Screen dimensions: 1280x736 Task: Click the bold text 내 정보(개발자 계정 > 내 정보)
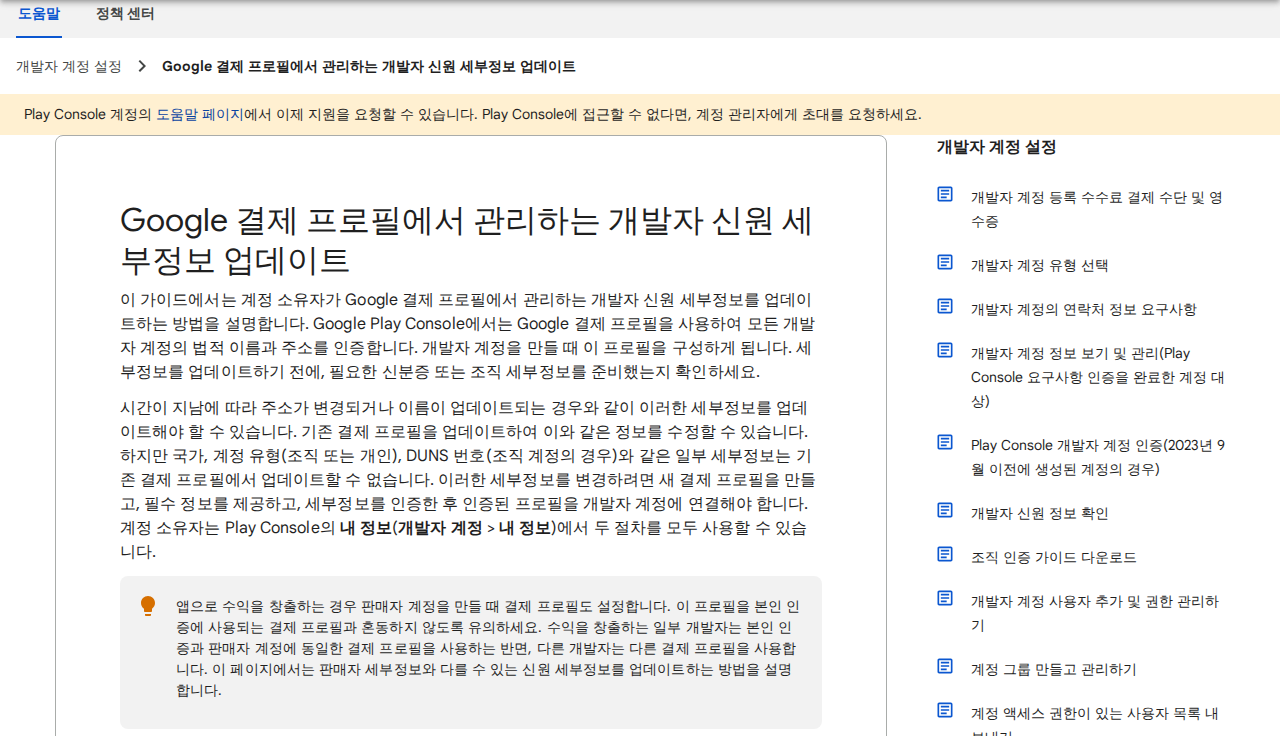(x=447, y=527)
